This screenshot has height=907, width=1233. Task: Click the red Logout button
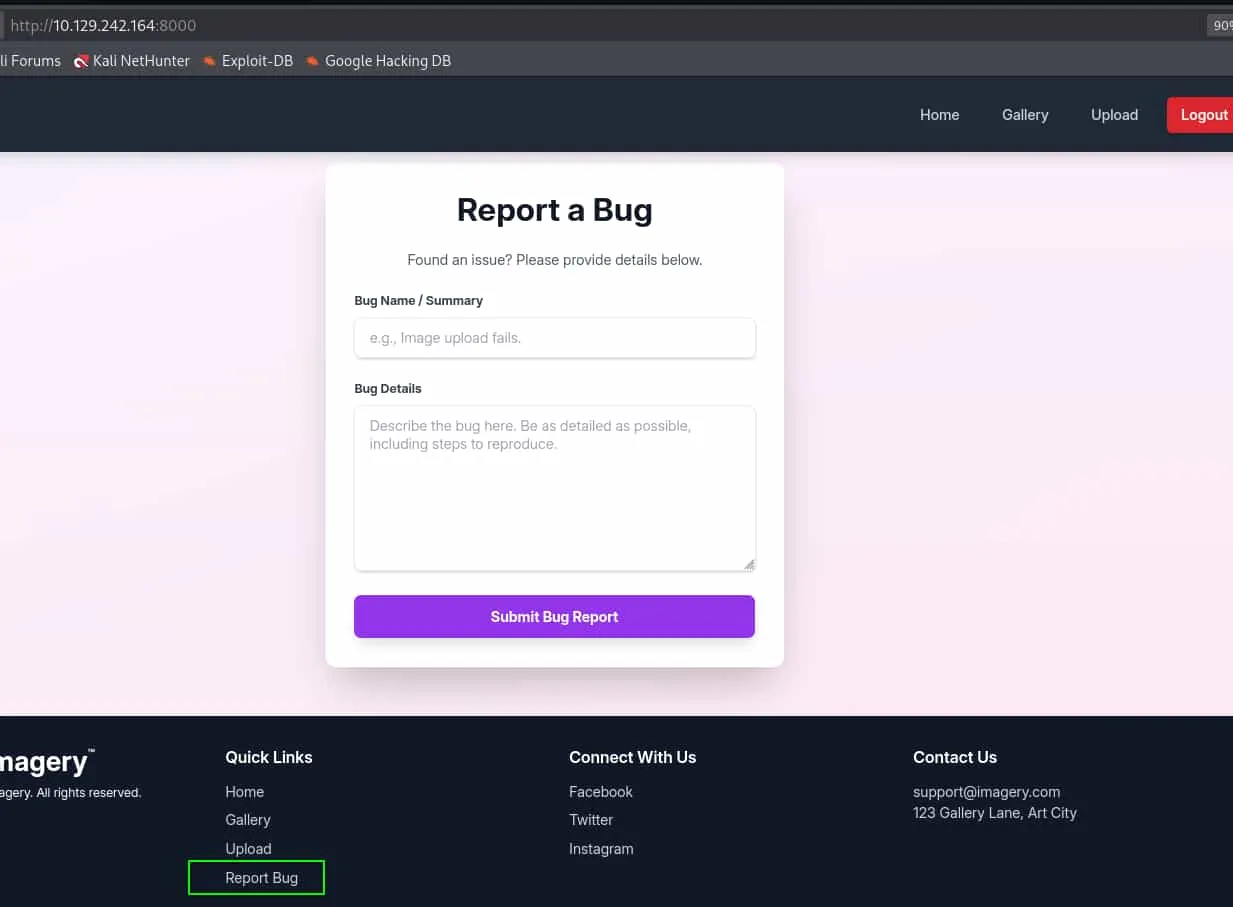[1200, 115]
